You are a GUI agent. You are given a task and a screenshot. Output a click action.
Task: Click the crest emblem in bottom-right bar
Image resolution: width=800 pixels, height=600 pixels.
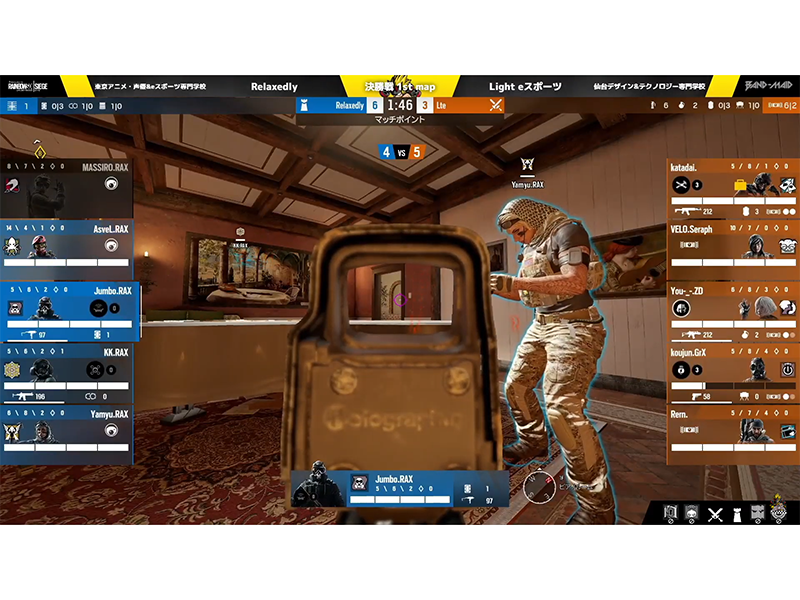click(x=778, y=509)
